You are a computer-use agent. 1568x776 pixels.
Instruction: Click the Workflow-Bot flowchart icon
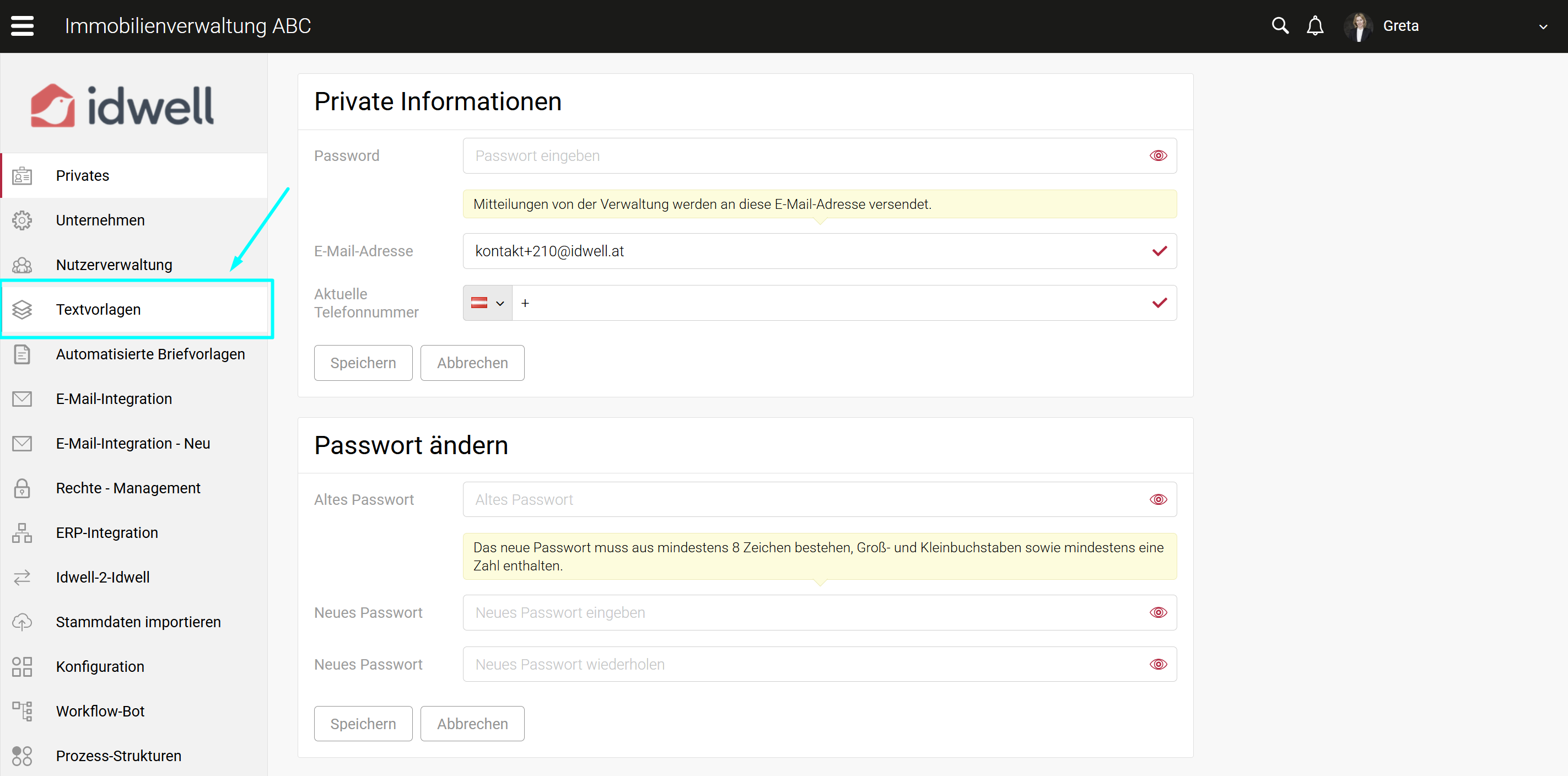23,711
